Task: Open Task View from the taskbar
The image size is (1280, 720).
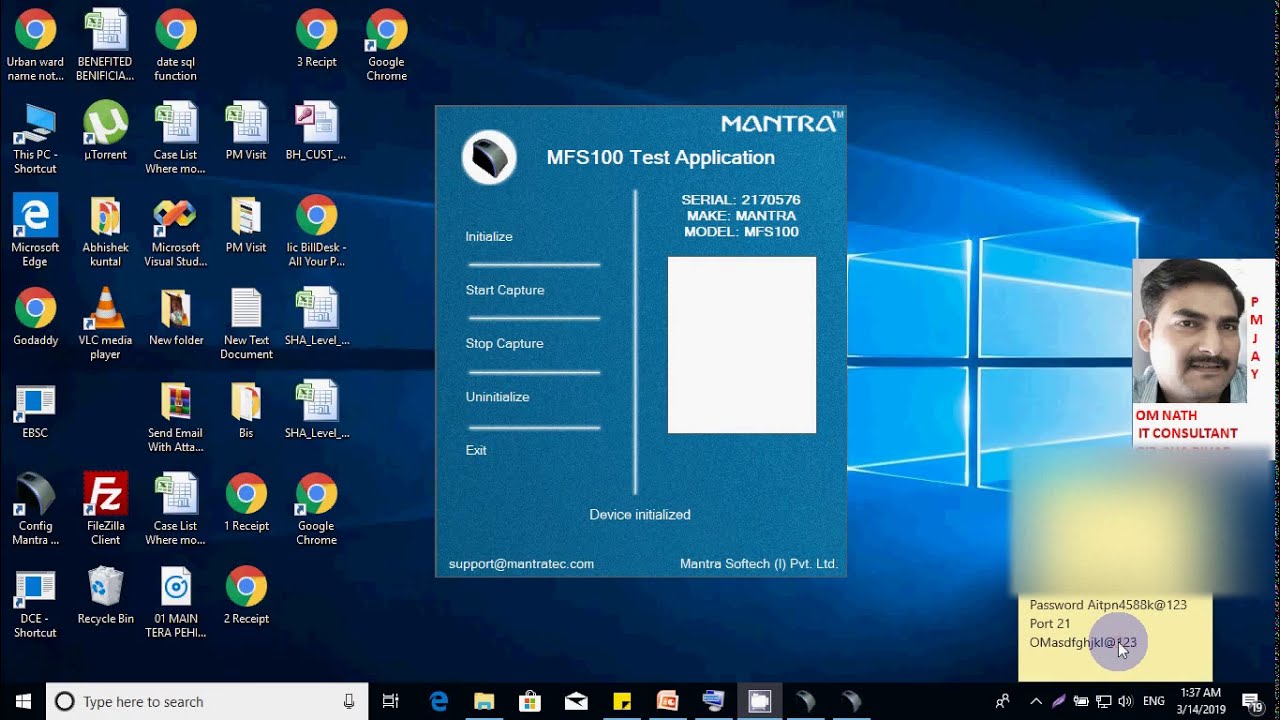Action: click(391, 701)
